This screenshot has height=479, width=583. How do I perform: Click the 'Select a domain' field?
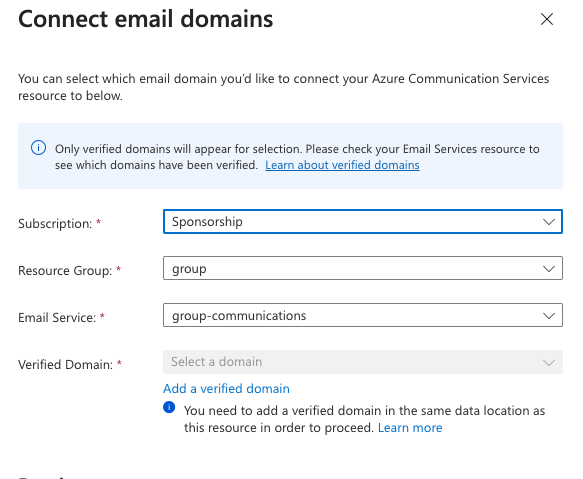(x=363, y=362)
